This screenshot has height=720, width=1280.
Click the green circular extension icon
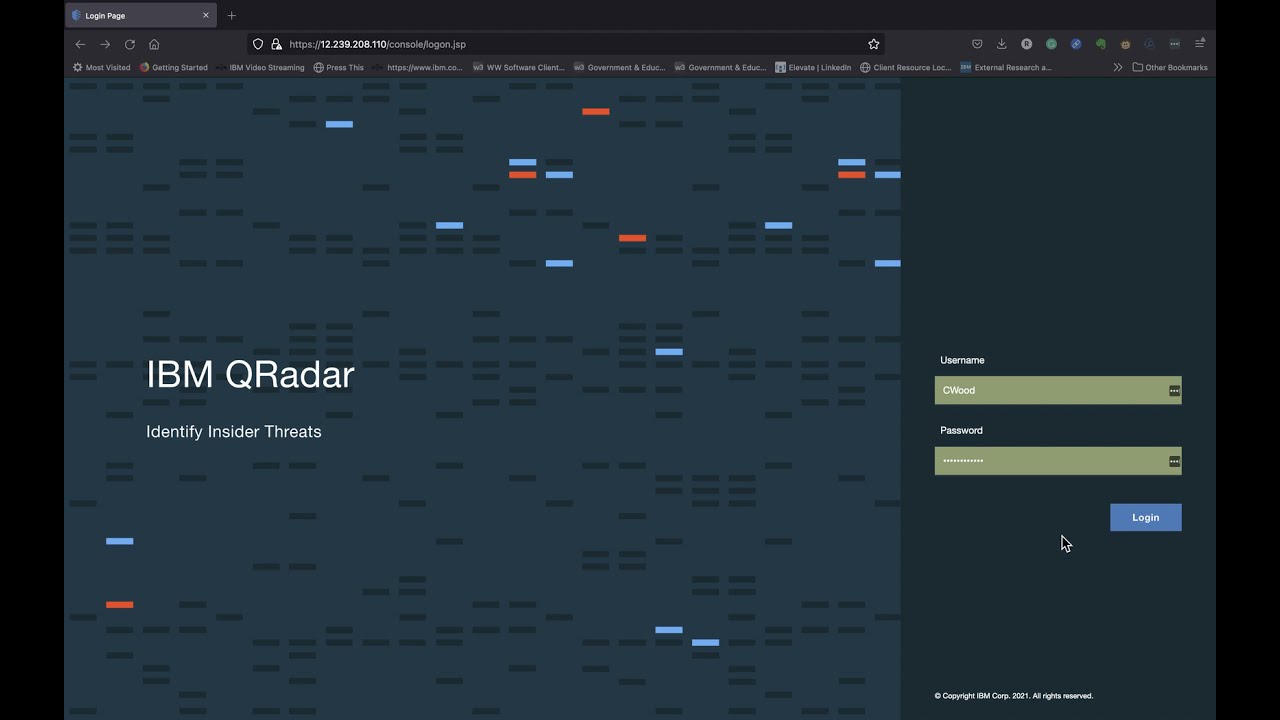(1051, 44)
